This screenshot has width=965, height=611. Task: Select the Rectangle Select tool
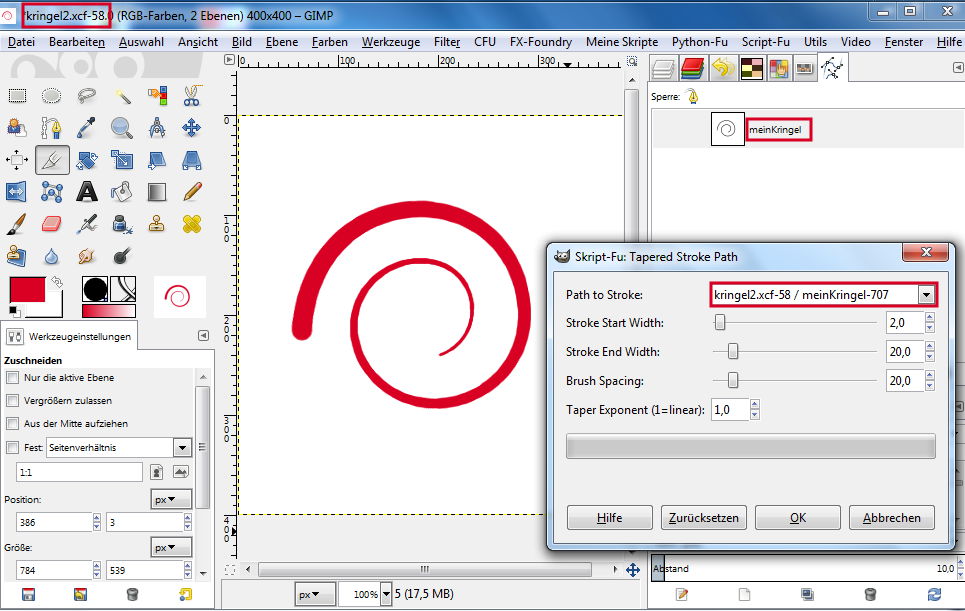pos(17,96)
